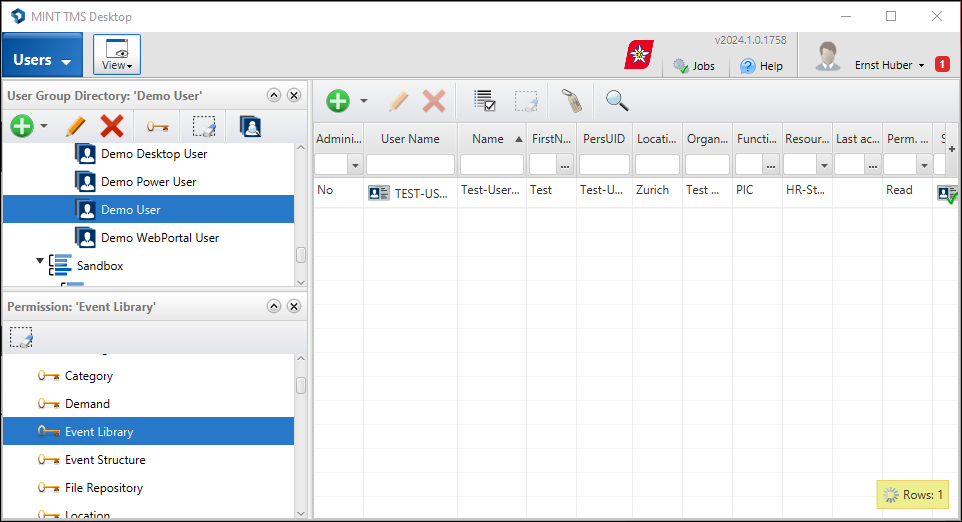Click the tag label icon
Screen dimensions: 962x522
pyautogui.click(x=572, y=101)
